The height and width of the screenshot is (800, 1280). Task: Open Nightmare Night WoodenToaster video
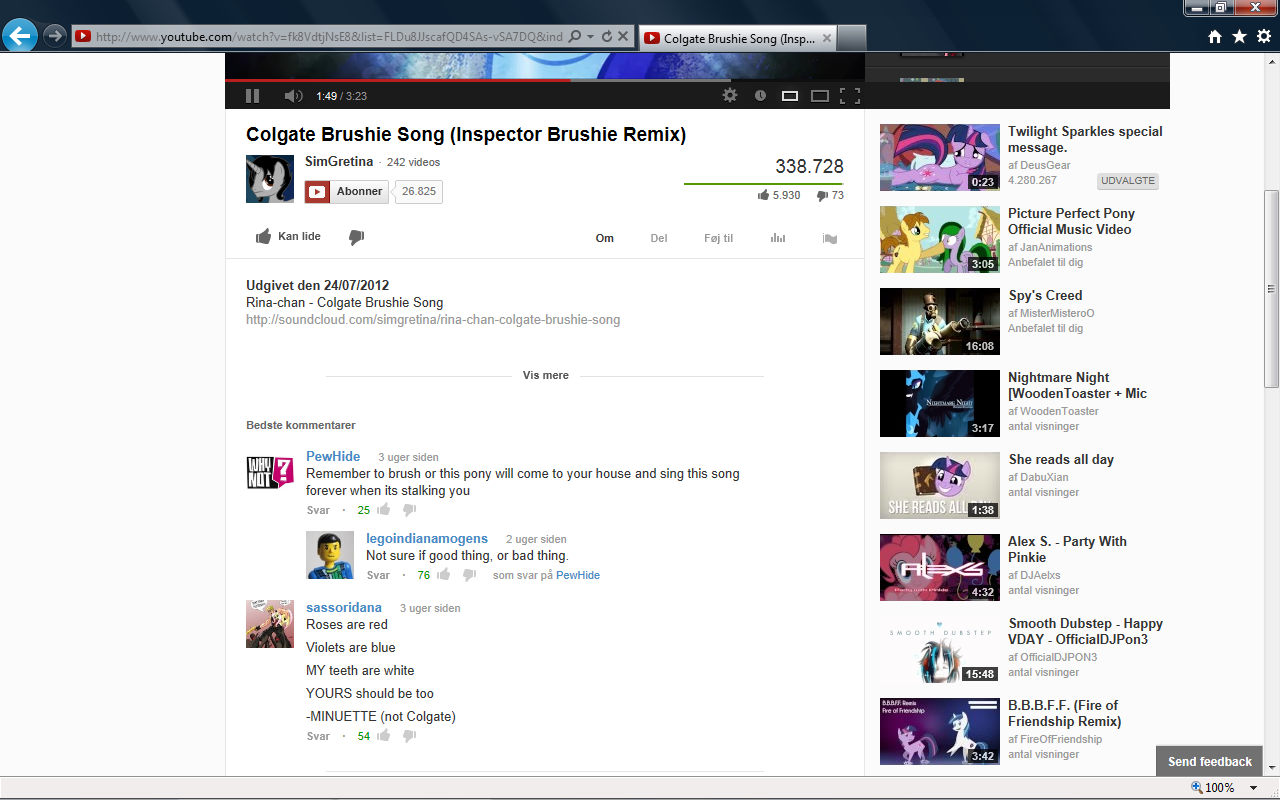click(x=1077, y=385)
